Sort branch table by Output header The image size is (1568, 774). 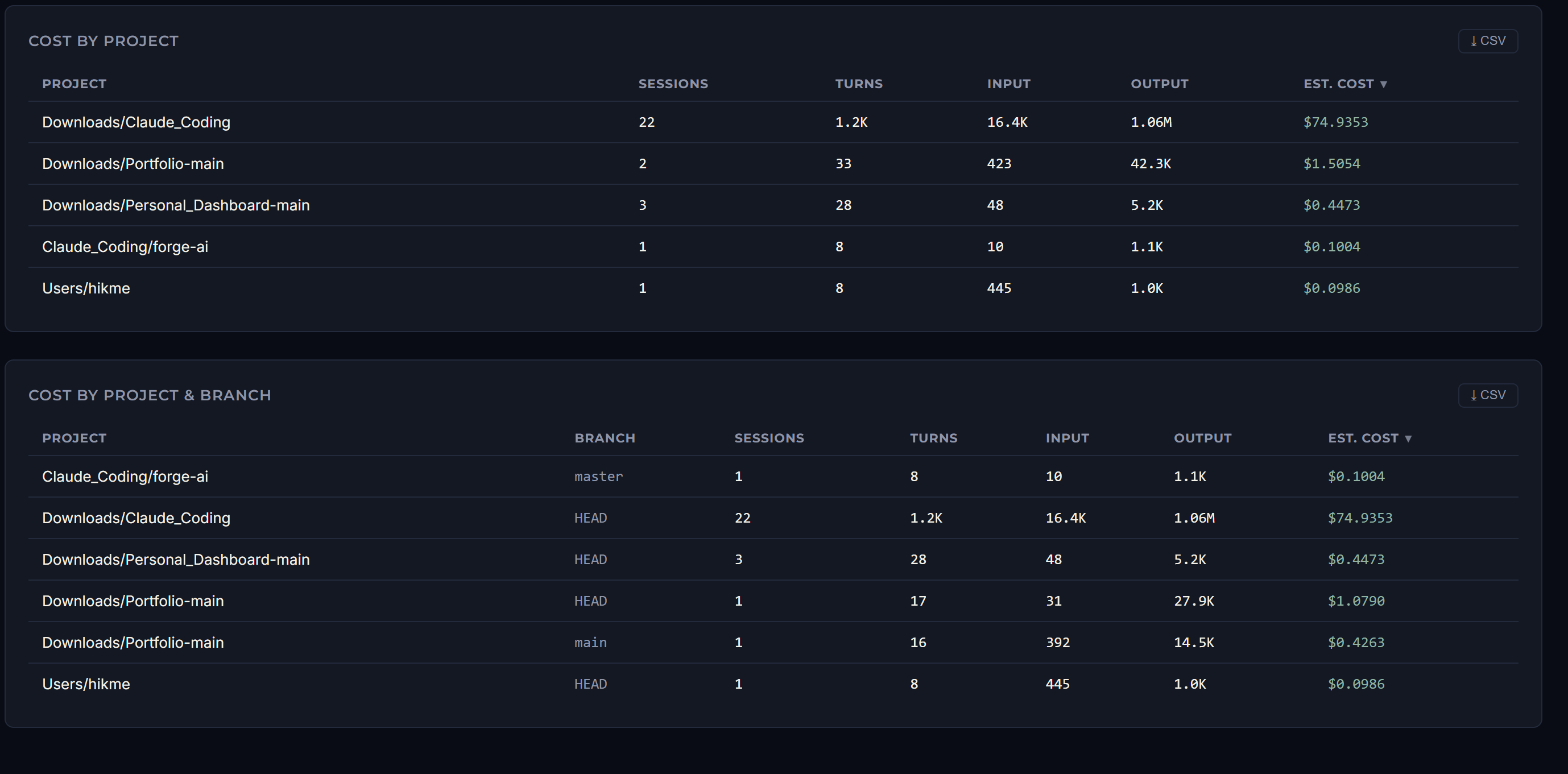[1203, 438]
